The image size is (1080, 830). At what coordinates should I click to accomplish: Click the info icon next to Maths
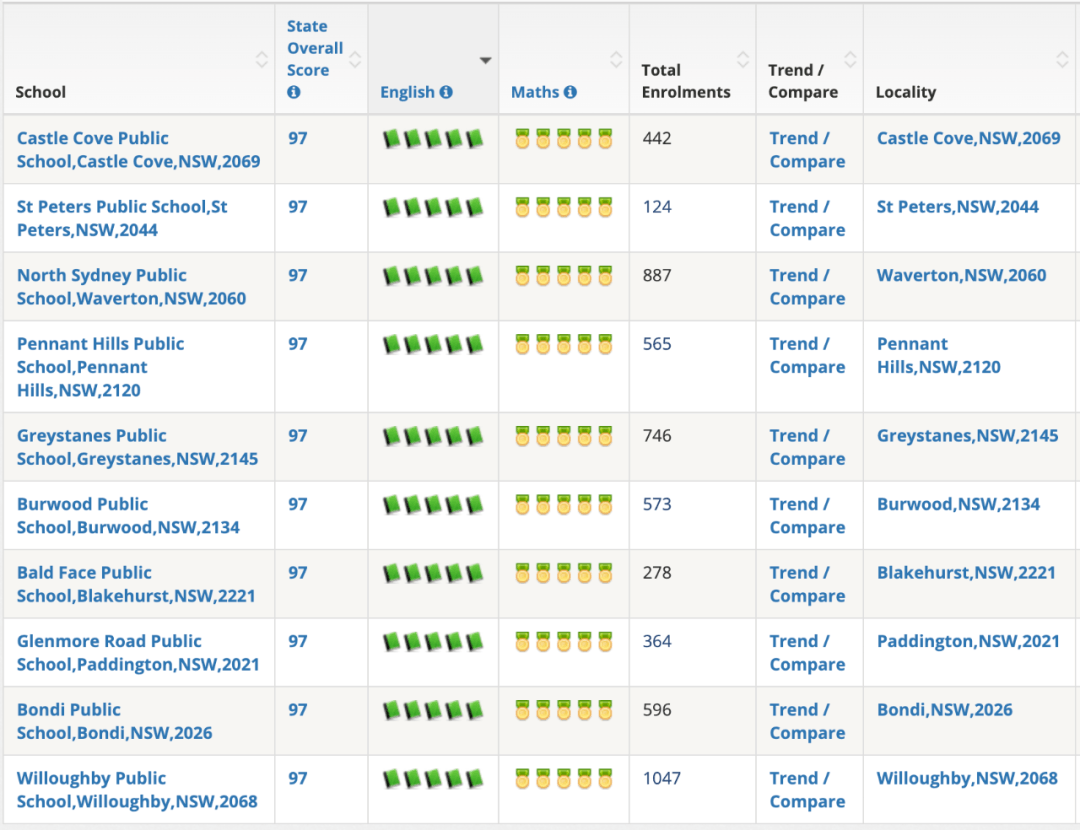click(x=570, y=92)
